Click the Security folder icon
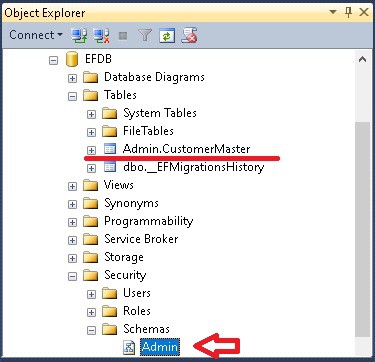375x362 pixels. tap(90, 275)
